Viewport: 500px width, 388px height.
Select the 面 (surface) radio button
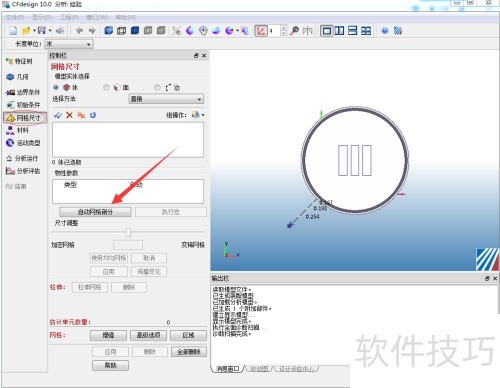(106, 87)
